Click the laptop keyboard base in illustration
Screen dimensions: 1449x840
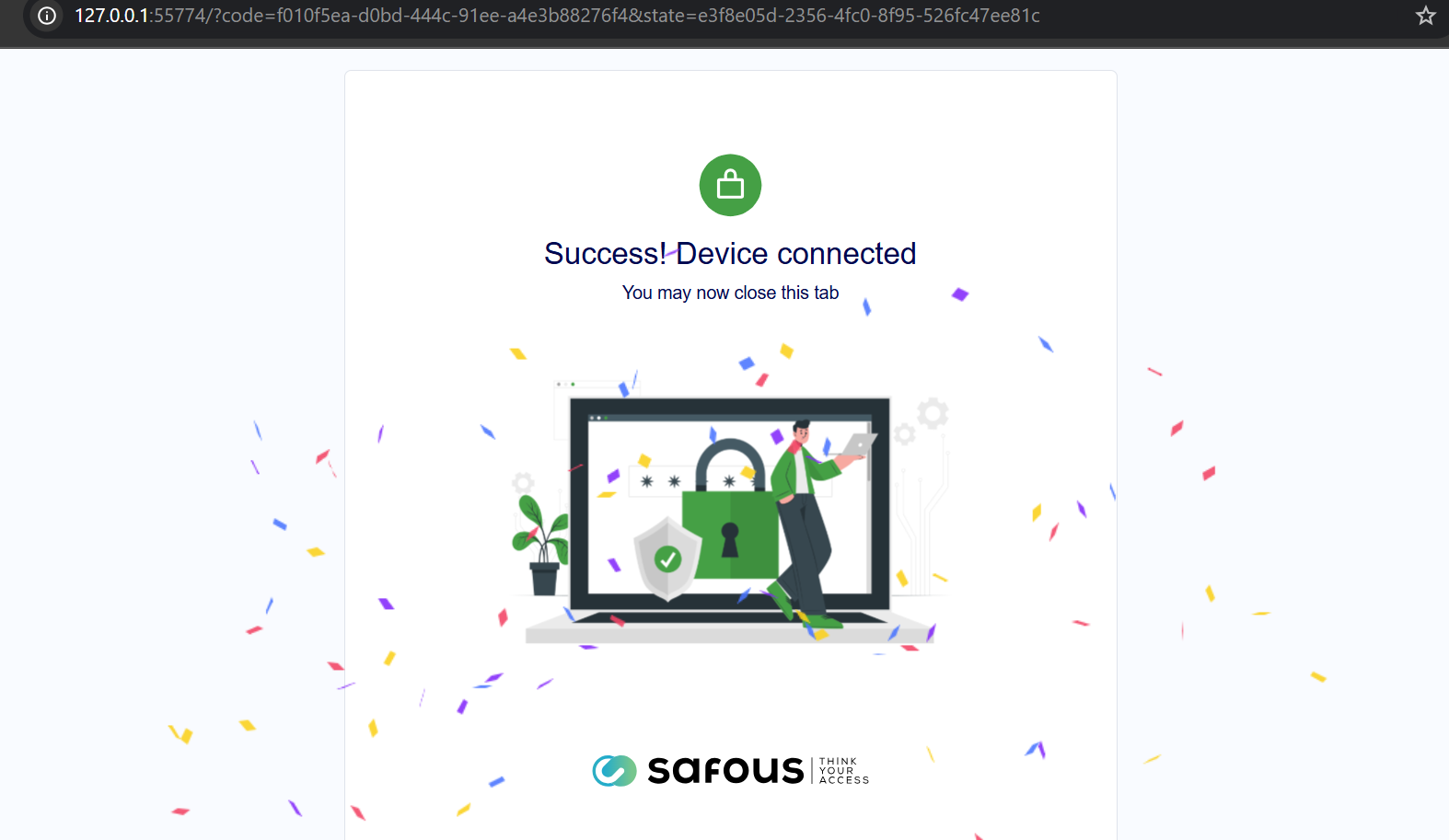pos(730,627)
